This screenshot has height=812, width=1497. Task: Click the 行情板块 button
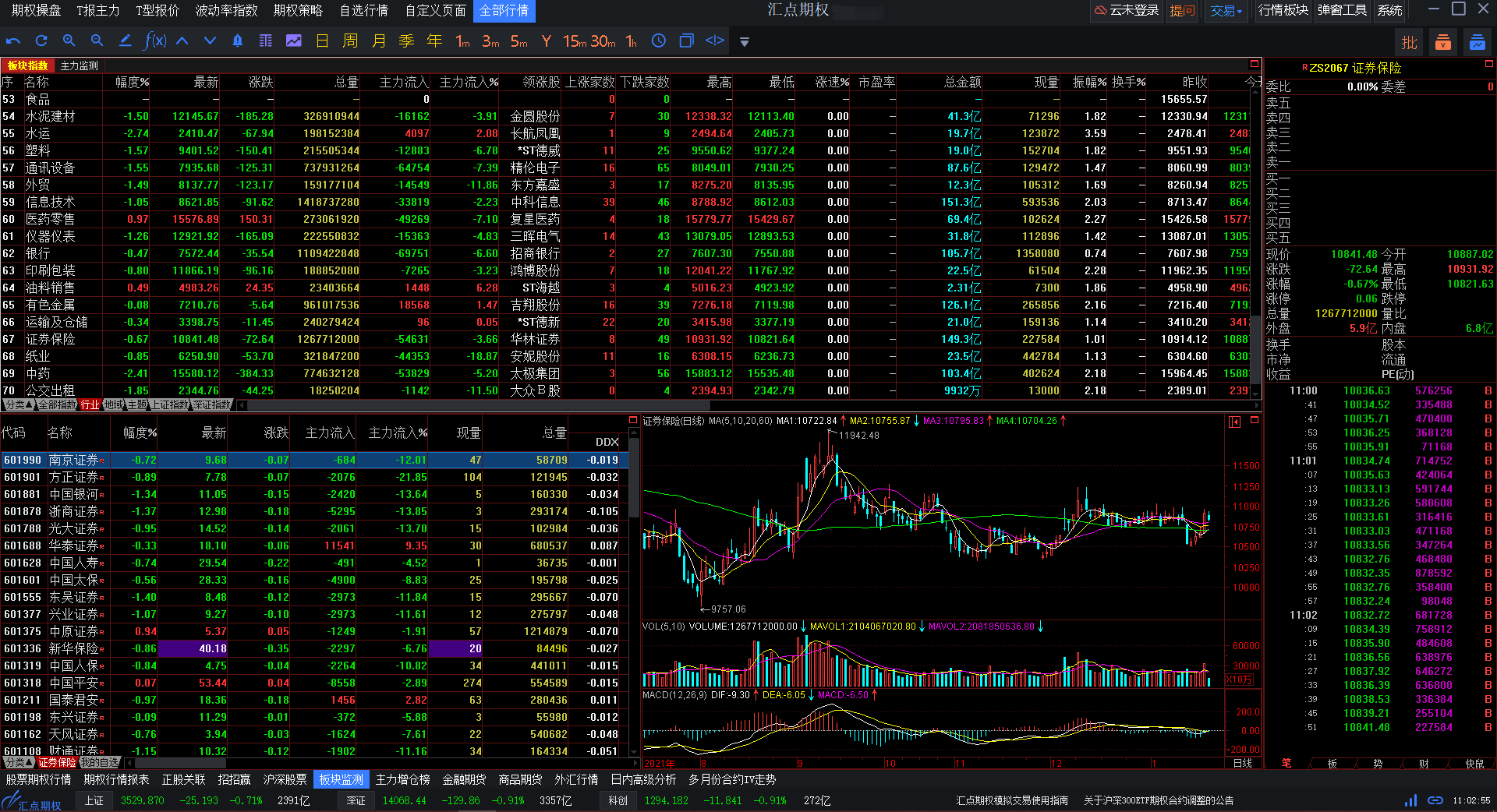(x=1283, y=11)
